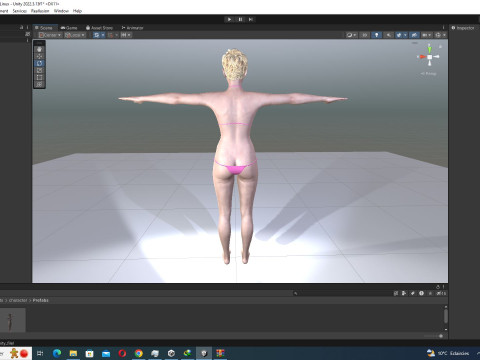Open the scene camera settings dropdown
Image resolution: width=480 pixels, height=360 pixels.
(426, 35)
